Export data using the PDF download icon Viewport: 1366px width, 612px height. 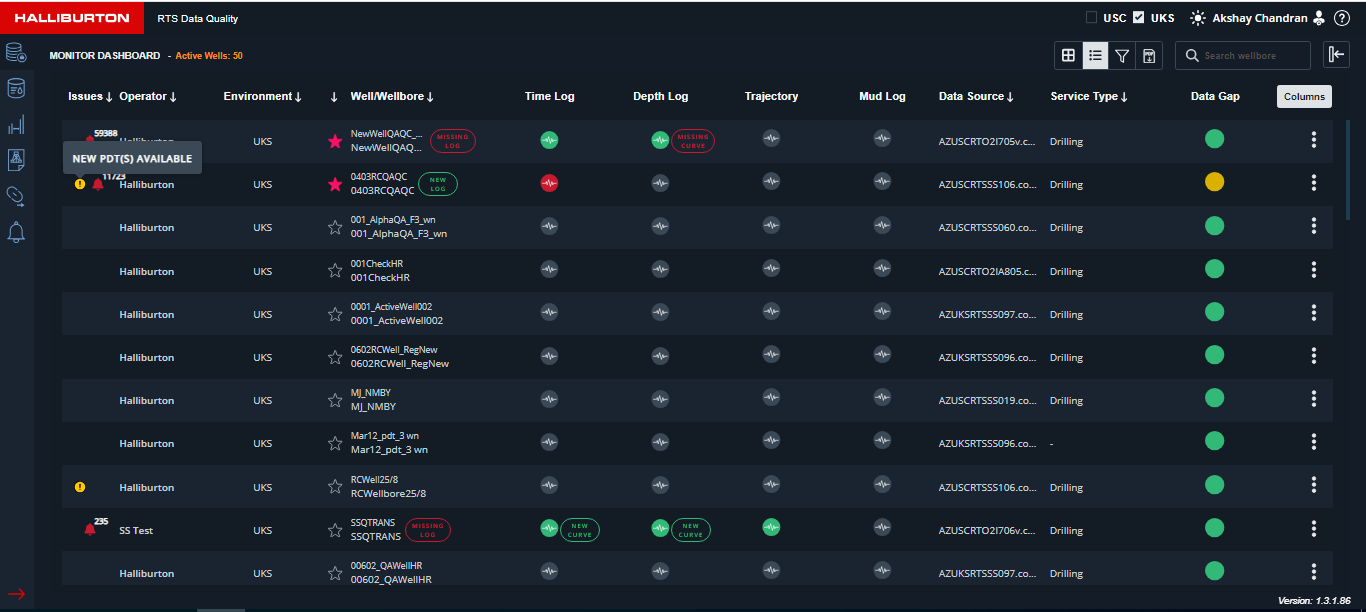point(1148,55)
